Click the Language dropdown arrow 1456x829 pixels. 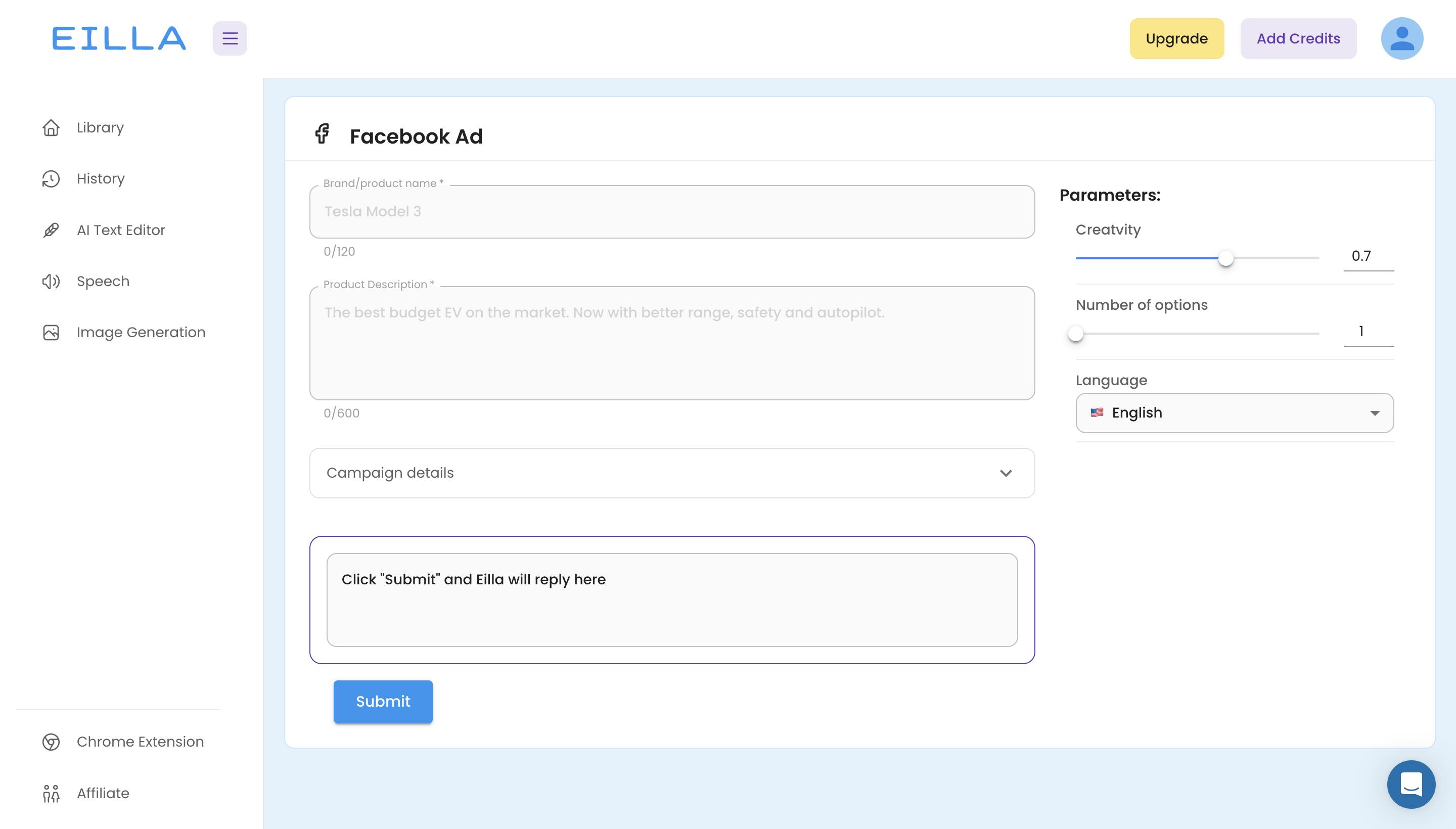click(1375, 413)
